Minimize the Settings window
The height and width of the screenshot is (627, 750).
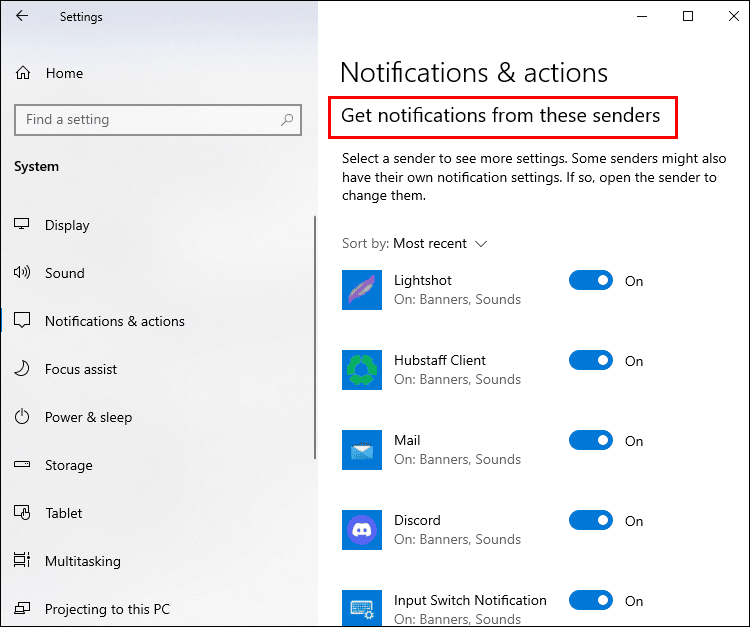(642, 16)
